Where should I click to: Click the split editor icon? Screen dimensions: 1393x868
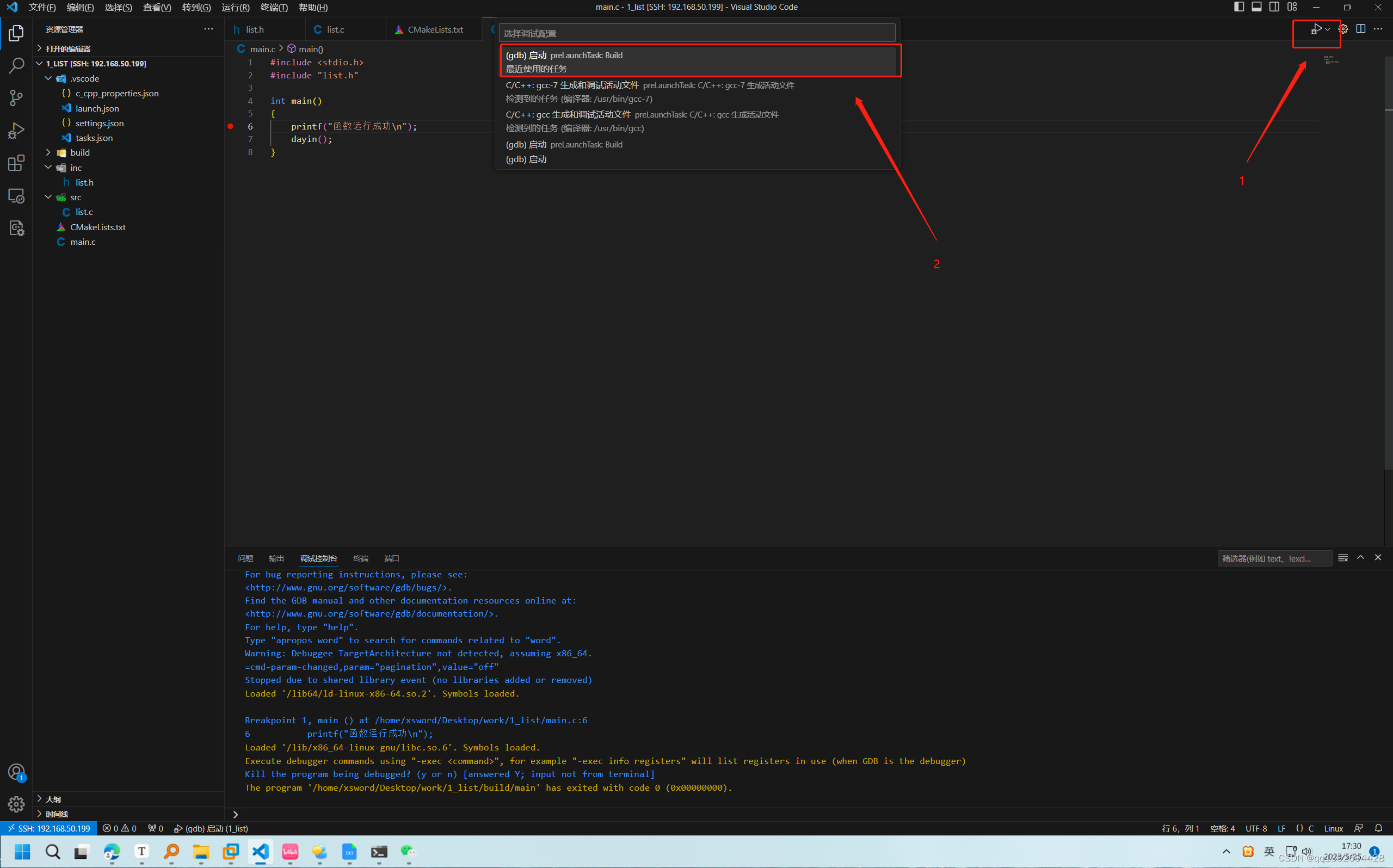(1361, 29)
